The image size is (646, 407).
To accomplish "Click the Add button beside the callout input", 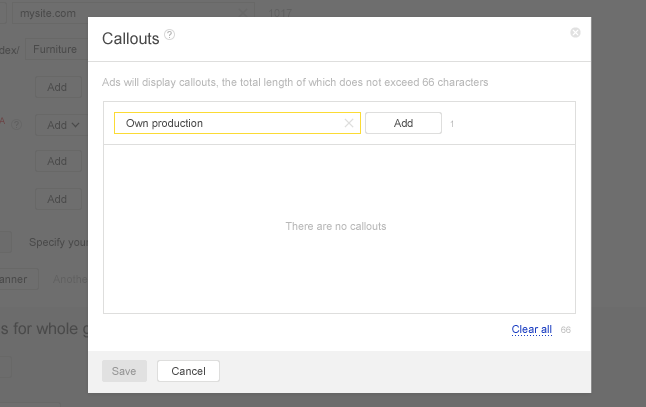I will [x=403, y=123].
